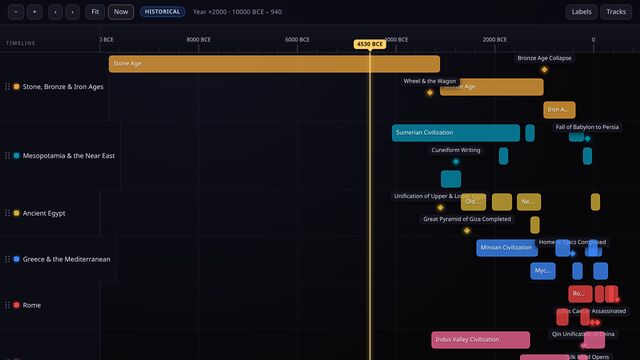Open the Tracks panel
Screen dimensions: 640x360
tap(616, 12)
